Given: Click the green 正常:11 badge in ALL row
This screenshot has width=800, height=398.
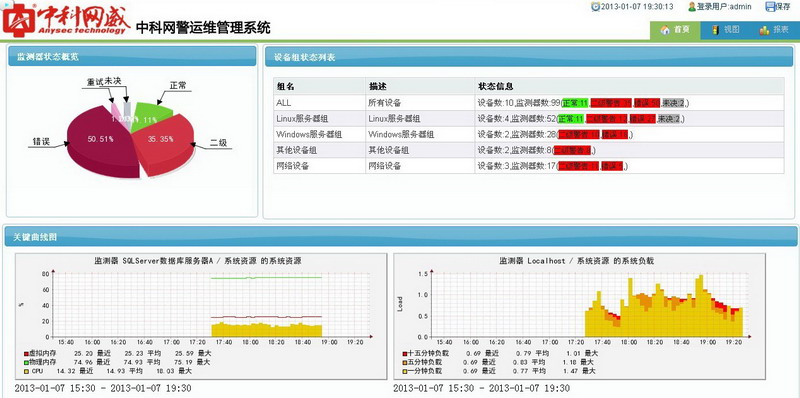Looking at the screenshot, I should (575, 103).
